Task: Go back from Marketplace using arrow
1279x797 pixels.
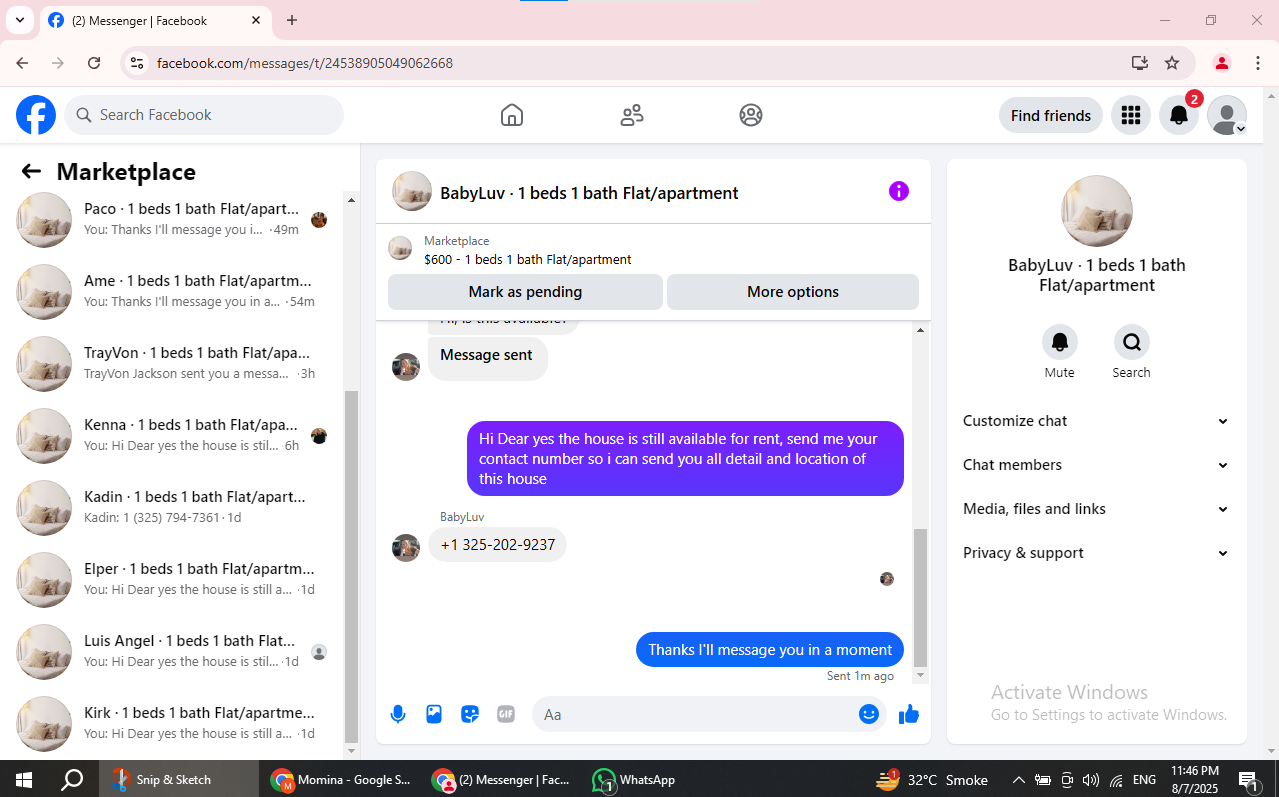Action: [31, 172]
